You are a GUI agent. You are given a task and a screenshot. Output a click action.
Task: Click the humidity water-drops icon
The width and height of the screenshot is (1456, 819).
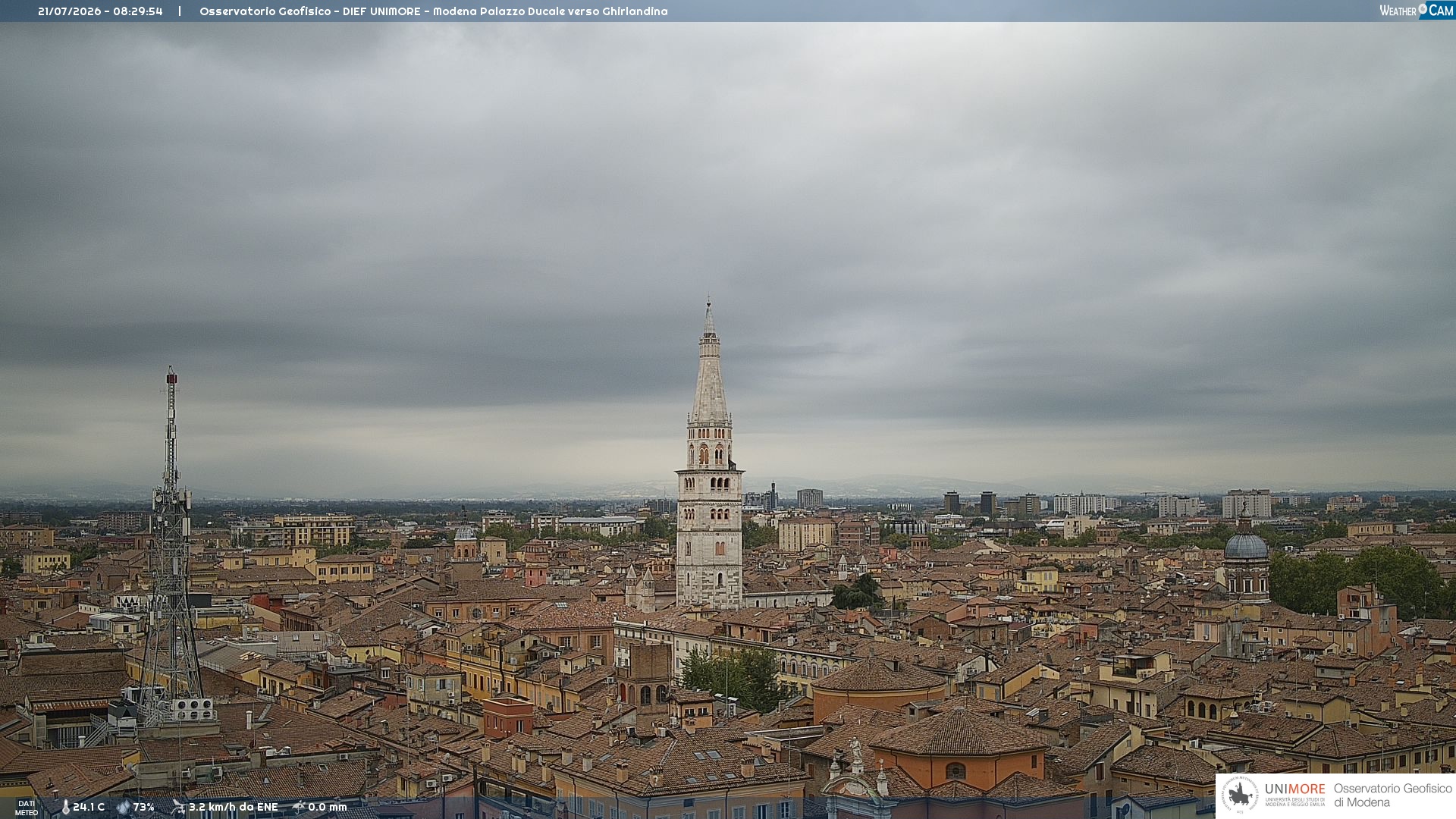coord(123,807)
